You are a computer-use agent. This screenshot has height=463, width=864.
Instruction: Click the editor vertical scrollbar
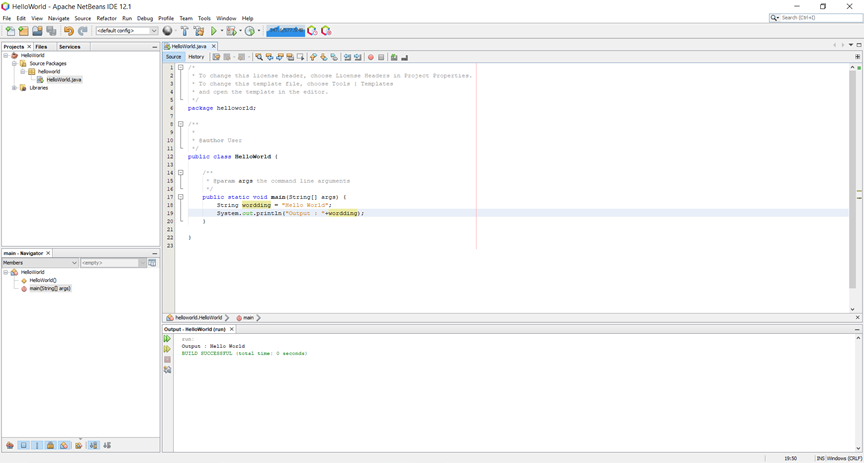point(852,179)
